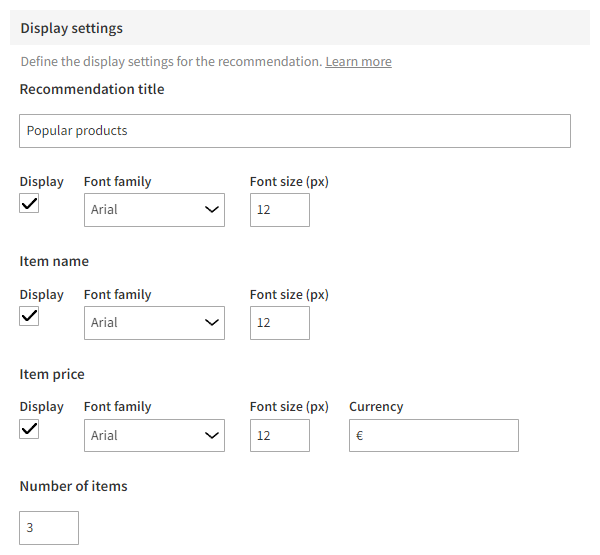Click the Currency label
The image size is (600, 555).
coord(376,407)
